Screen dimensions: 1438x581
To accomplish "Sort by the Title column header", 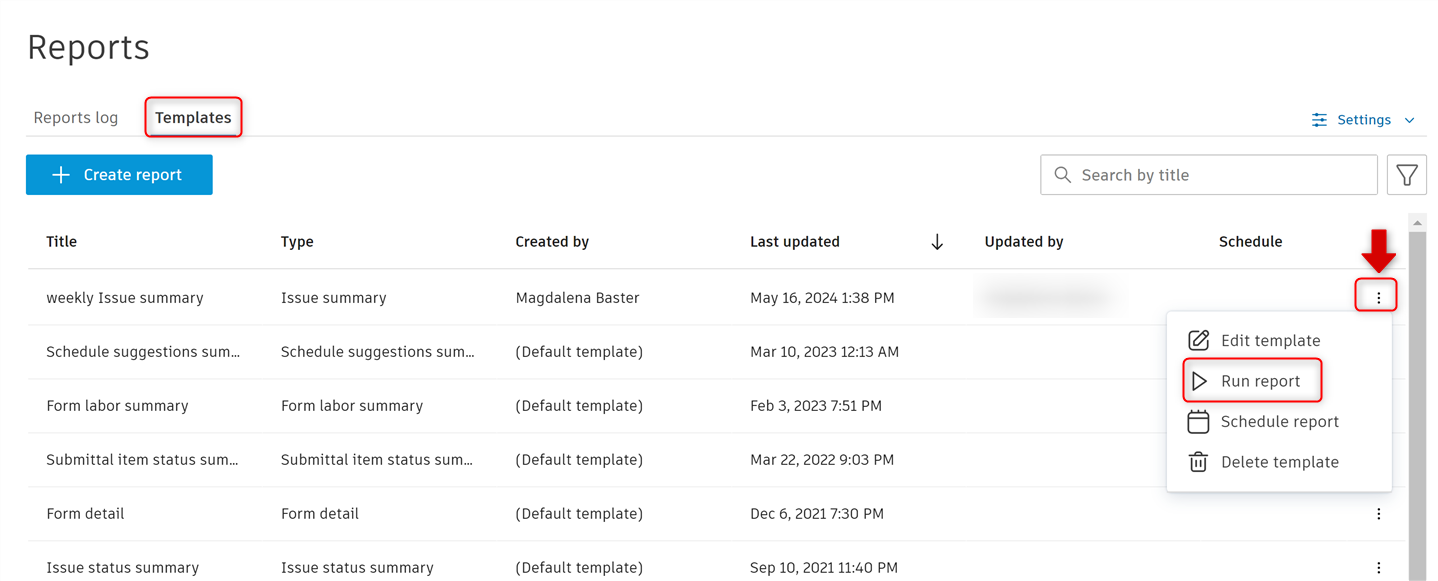I will click(62, 242).
